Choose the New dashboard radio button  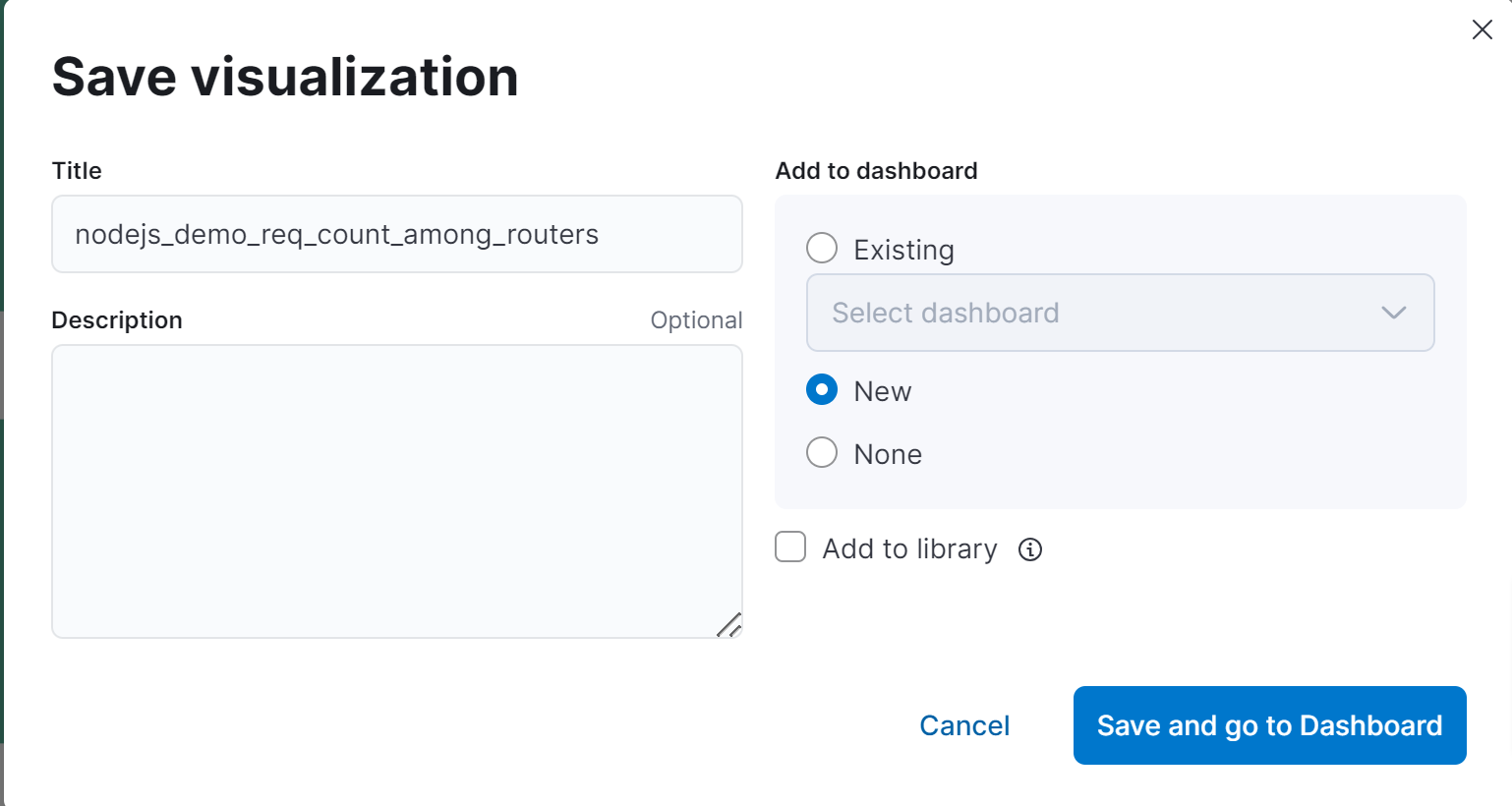tap(822, 390)
